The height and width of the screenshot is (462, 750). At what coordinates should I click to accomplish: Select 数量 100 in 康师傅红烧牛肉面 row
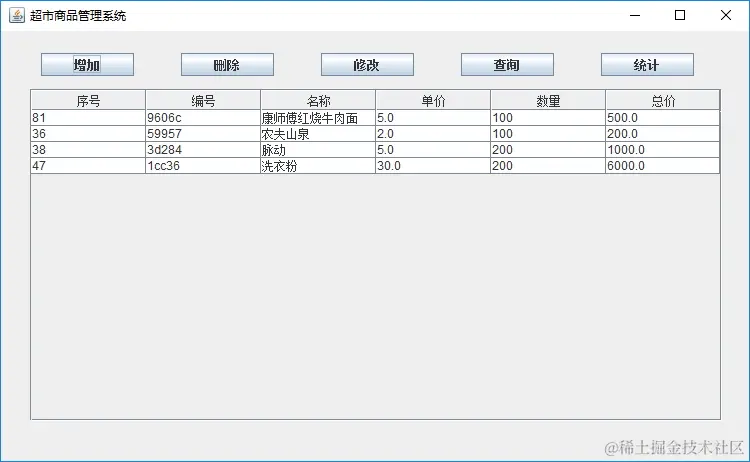[548, 118]
